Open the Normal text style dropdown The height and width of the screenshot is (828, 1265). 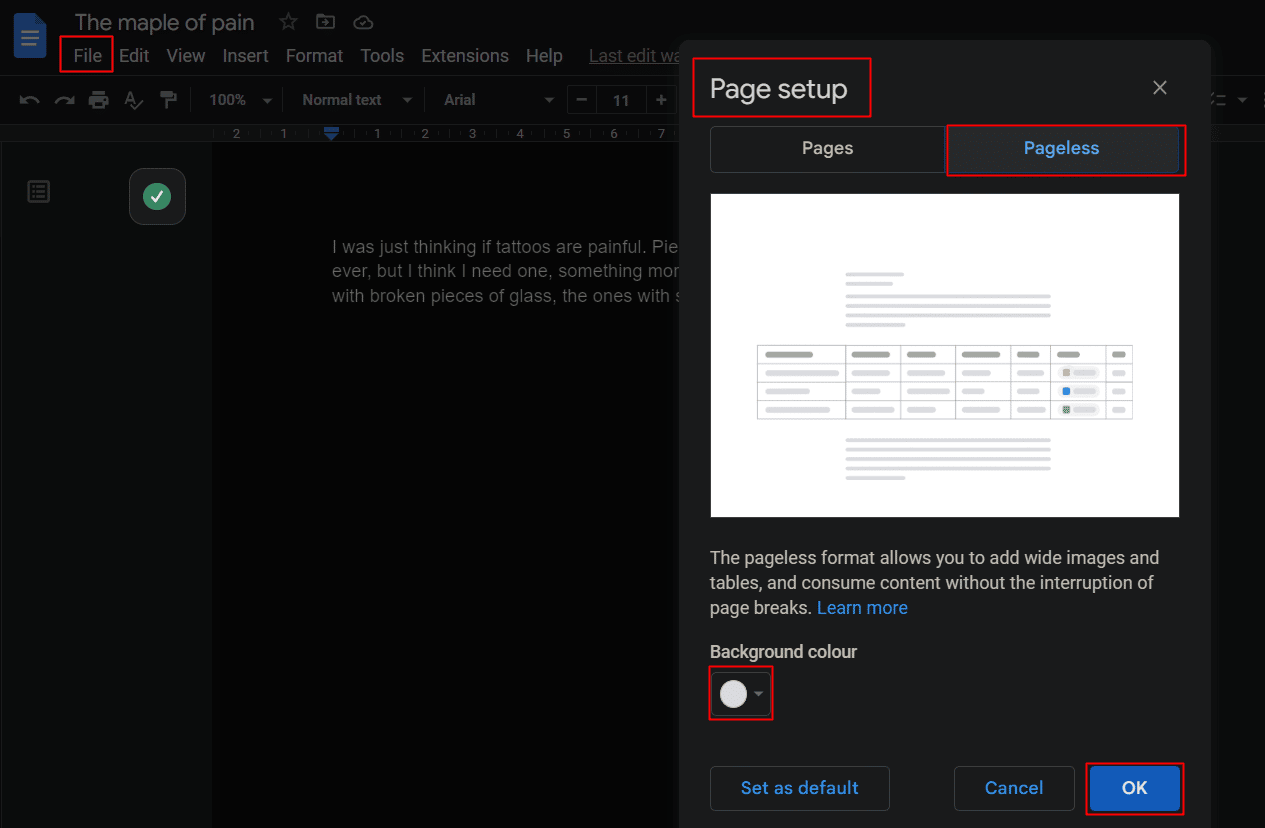[357, 100]
